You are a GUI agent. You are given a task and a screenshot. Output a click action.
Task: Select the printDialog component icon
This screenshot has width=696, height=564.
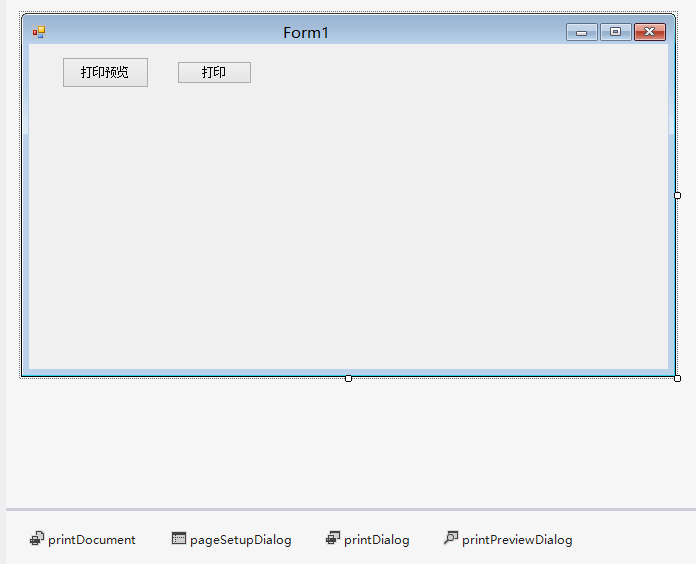[333, 538]
